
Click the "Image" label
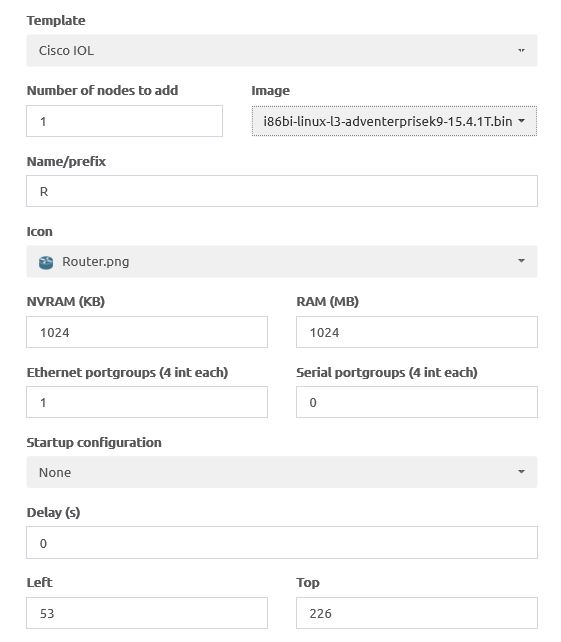tap(270, 91)
